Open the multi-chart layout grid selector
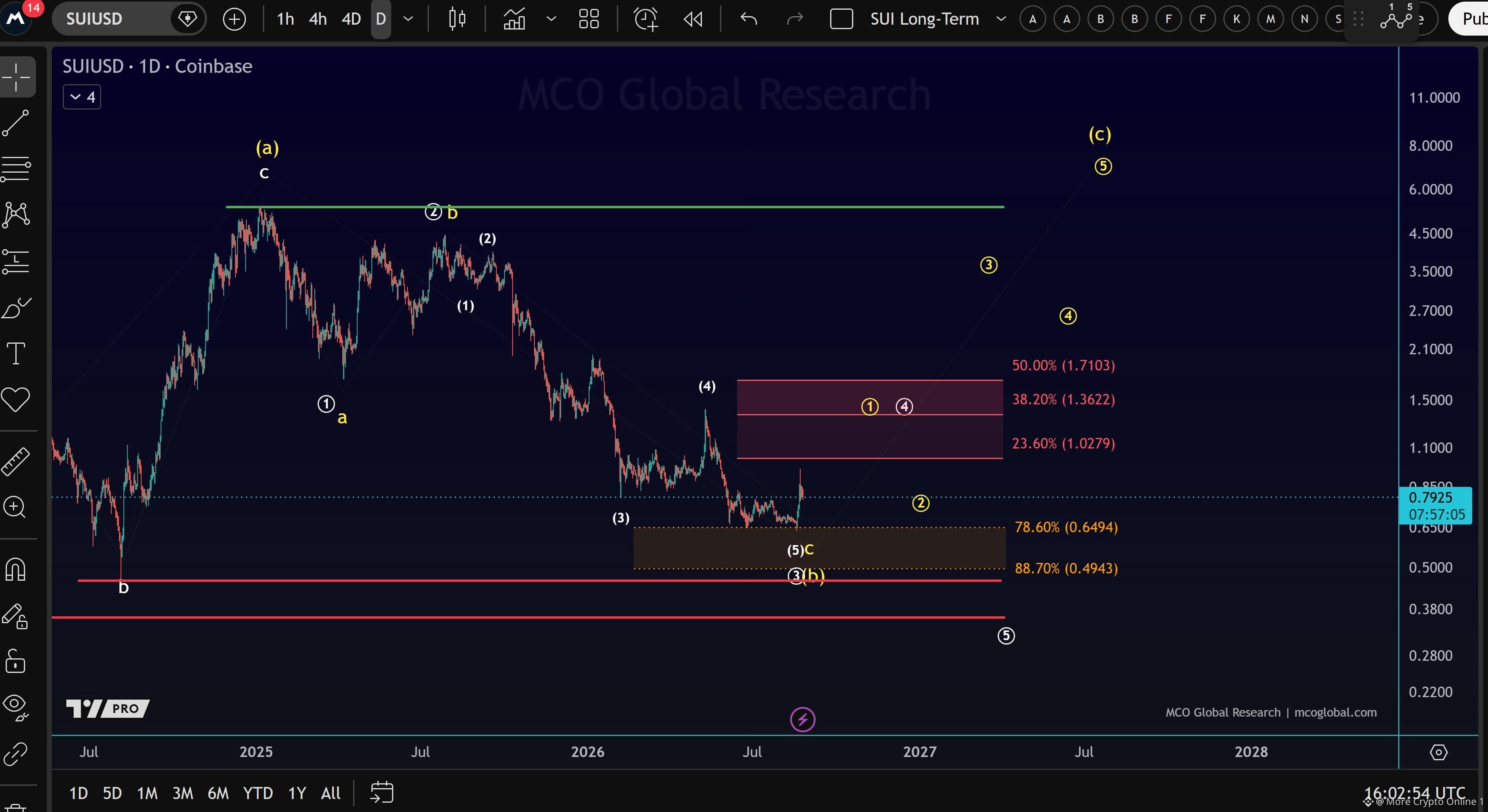The width and height of the screenshot is (1488, 812). (589, 19)
